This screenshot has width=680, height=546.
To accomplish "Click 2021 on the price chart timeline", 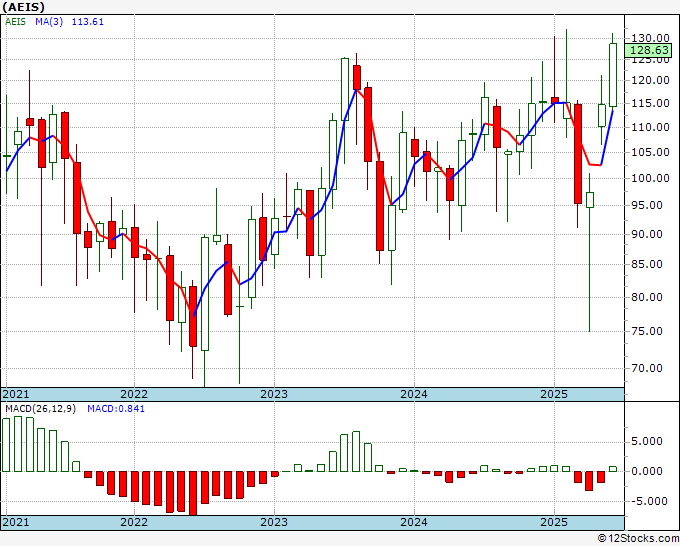I will (16, 394).
